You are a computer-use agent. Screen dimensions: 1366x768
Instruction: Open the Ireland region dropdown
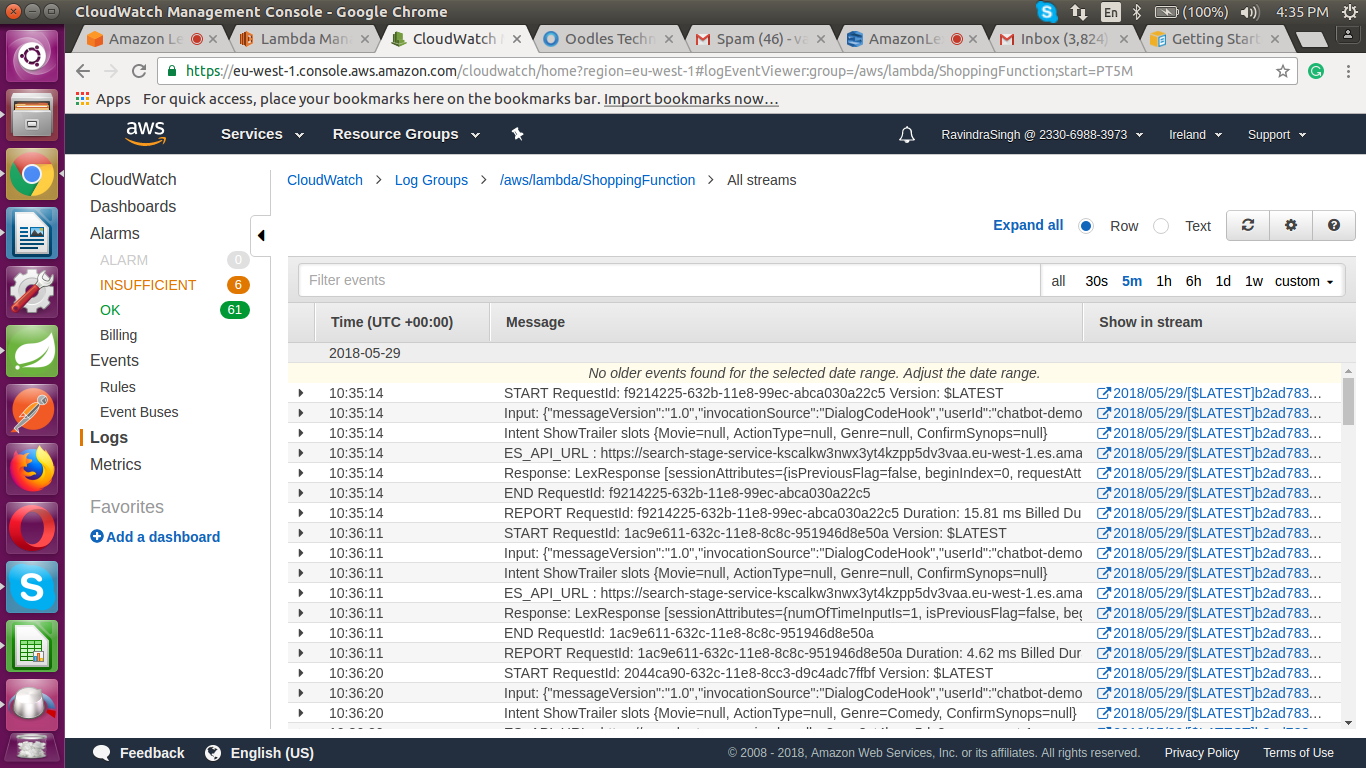[1195, 135]
